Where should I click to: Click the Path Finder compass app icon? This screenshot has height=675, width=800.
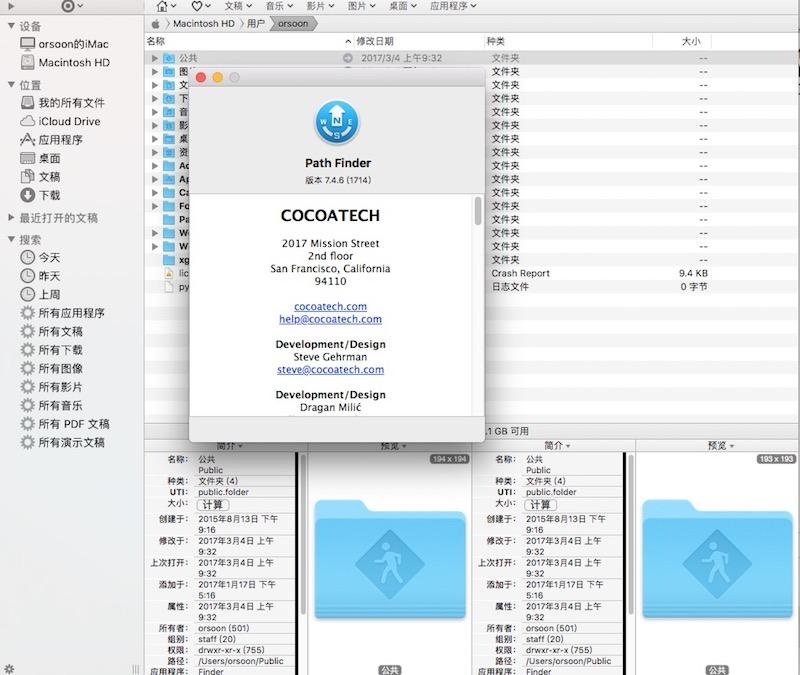(337, 122)
